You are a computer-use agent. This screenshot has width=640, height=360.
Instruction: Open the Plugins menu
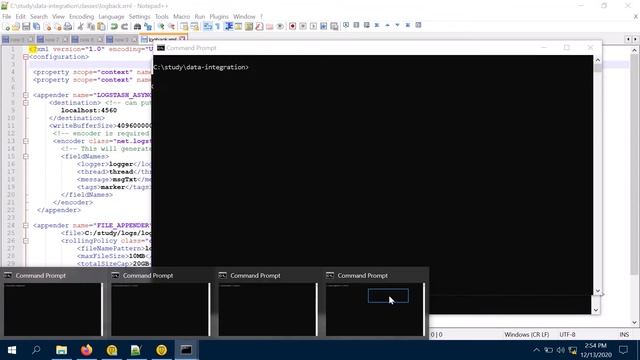click(x=219, y=16)
